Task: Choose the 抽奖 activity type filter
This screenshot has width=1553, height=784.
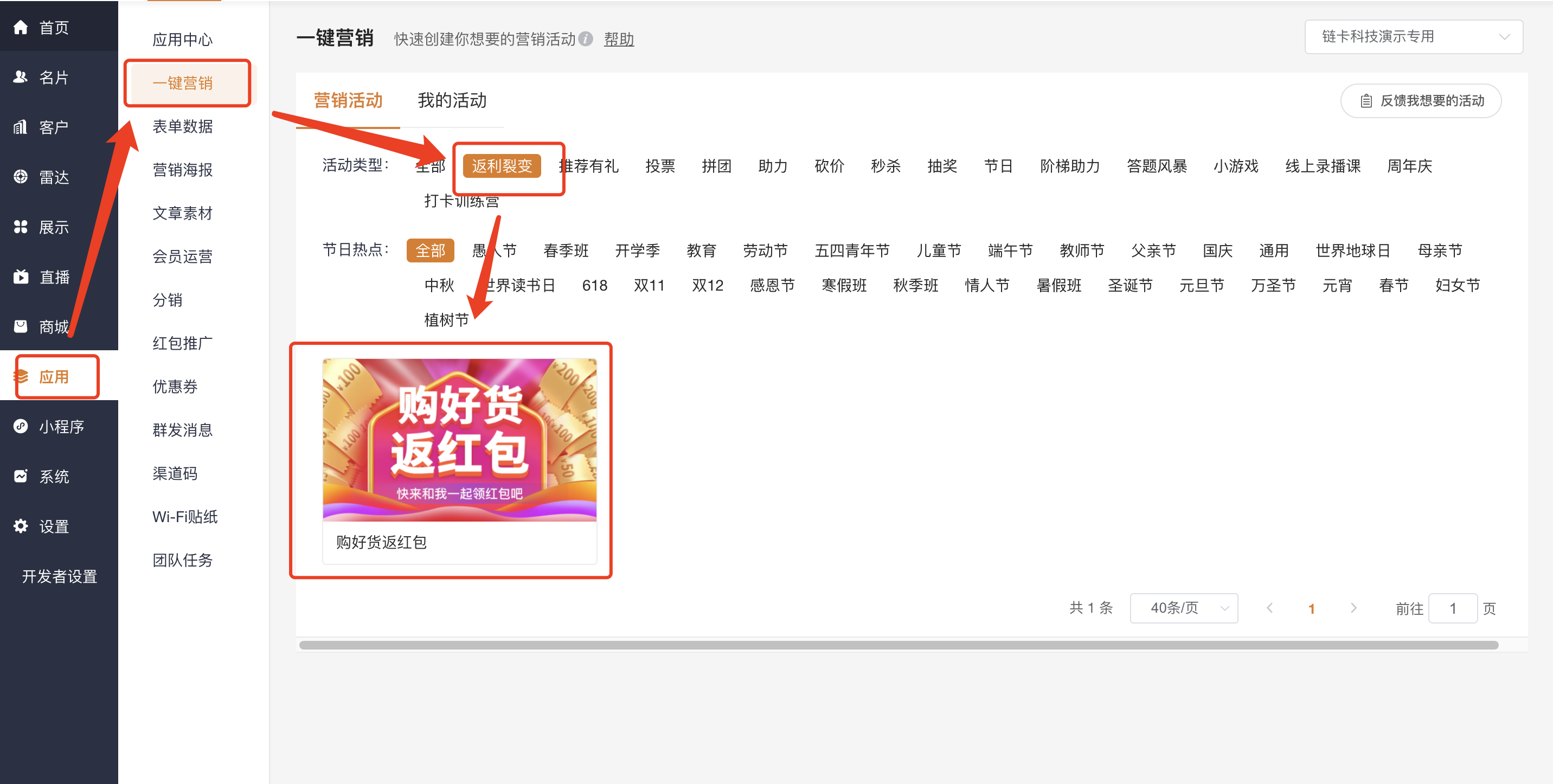Action: (942, 166)
